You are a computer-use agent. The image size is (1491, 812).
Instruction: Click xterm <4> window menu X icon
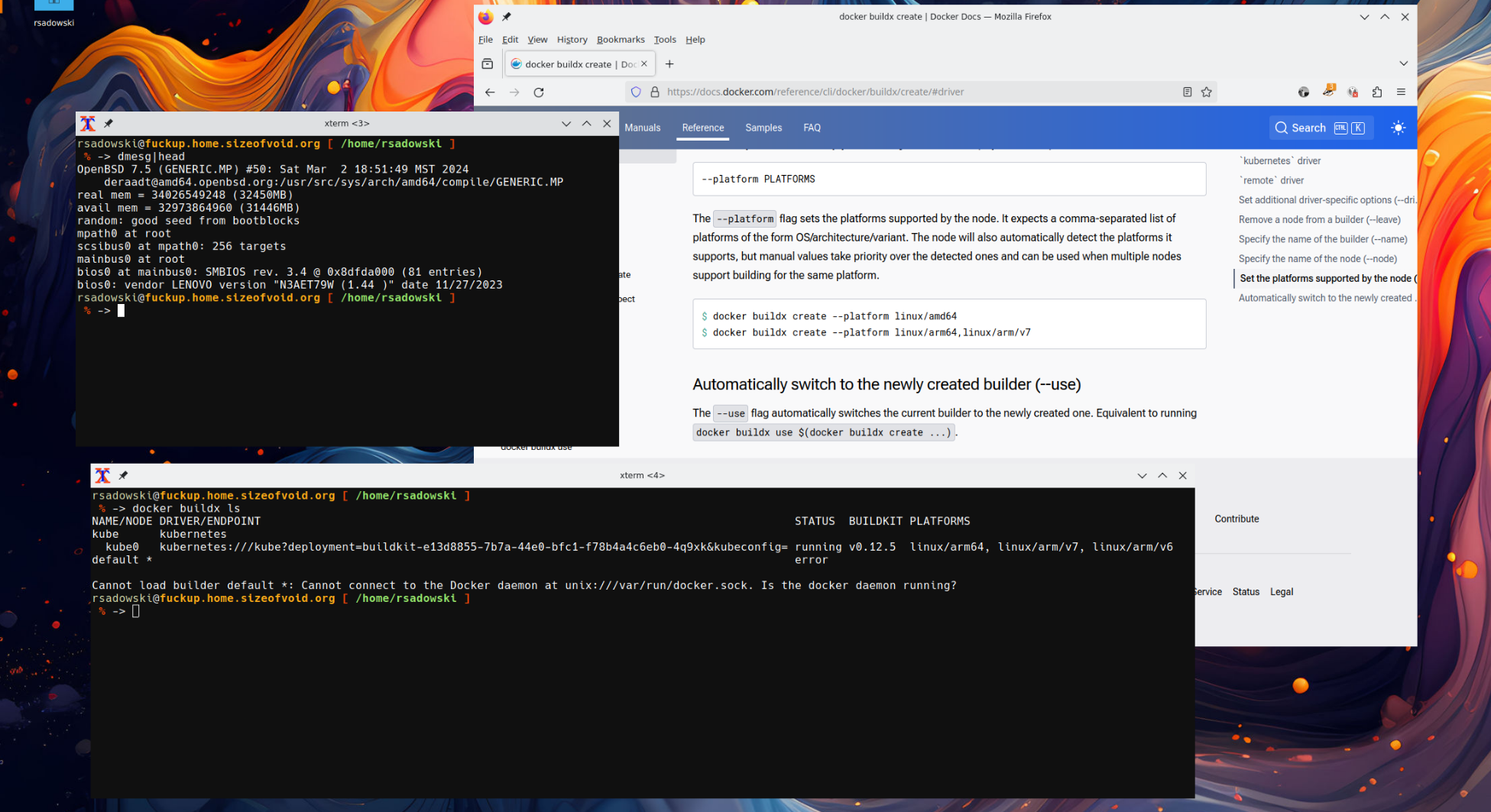pos(102,476)
